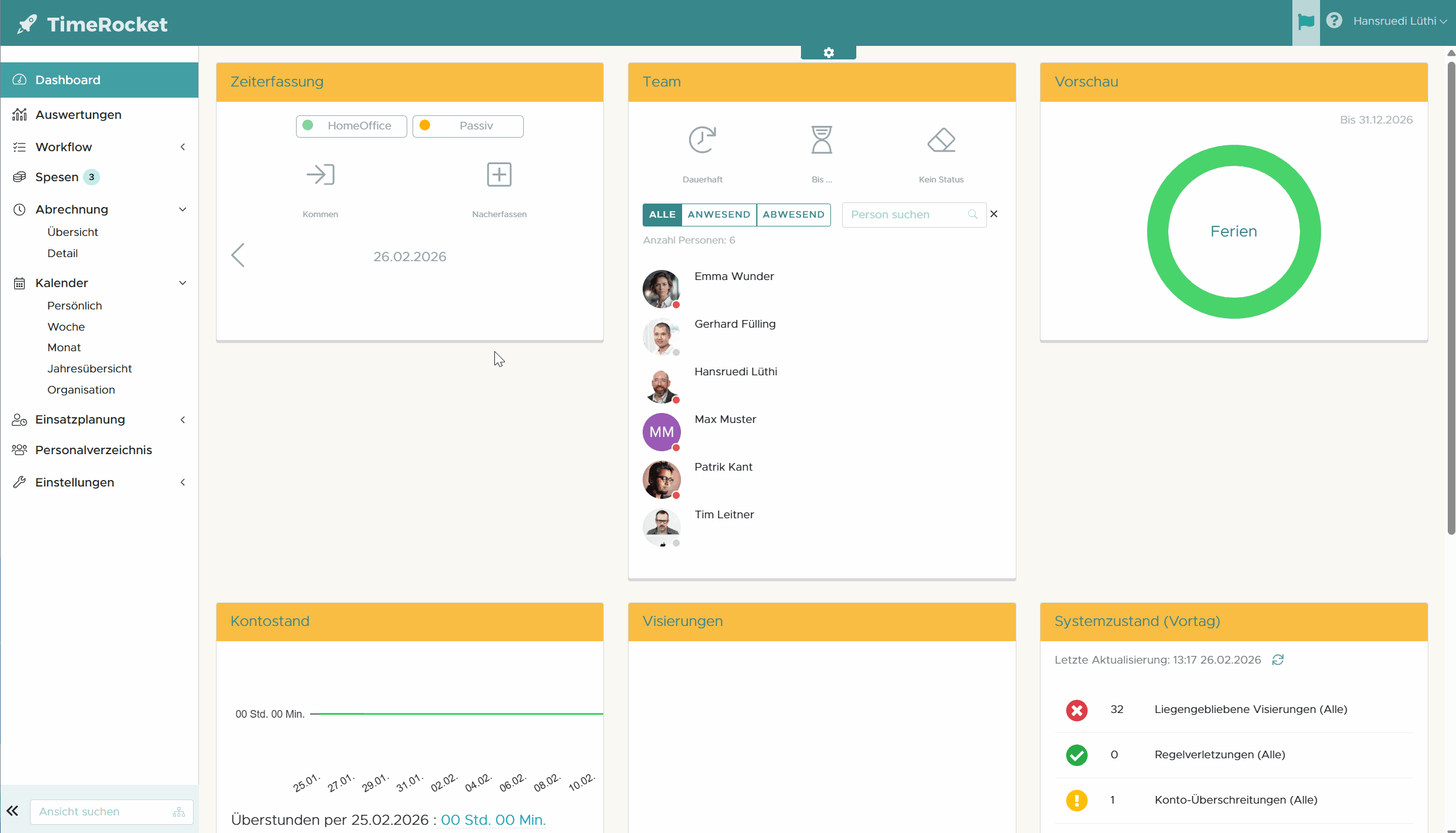Select the Dauerhaft status icon
1456x833 pixels.
coord(702,140)
